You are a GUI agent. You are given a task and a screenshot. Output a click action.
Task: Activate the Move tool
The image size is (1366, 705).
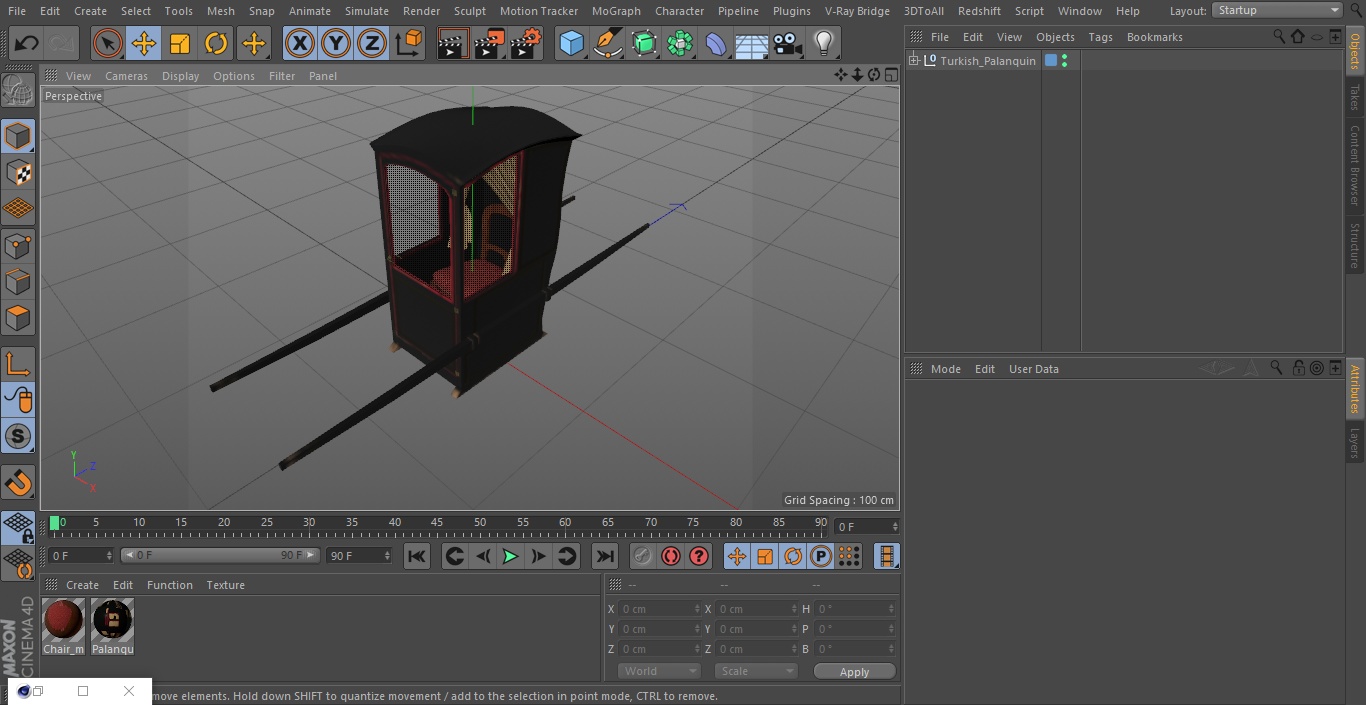coord(144,44)
